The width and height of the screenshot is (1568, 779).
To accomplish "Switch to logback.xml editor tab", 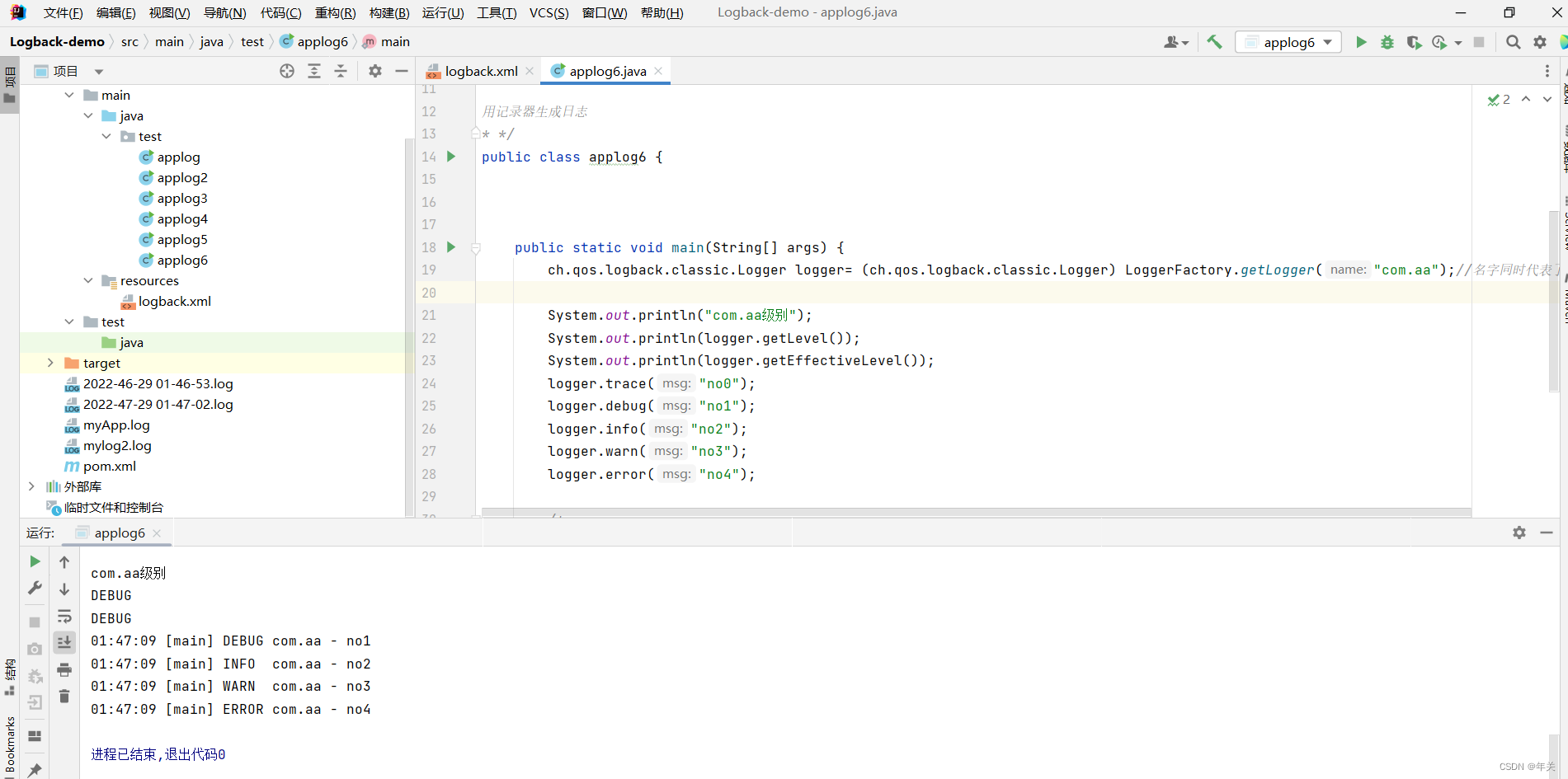I will coord(481,71).
